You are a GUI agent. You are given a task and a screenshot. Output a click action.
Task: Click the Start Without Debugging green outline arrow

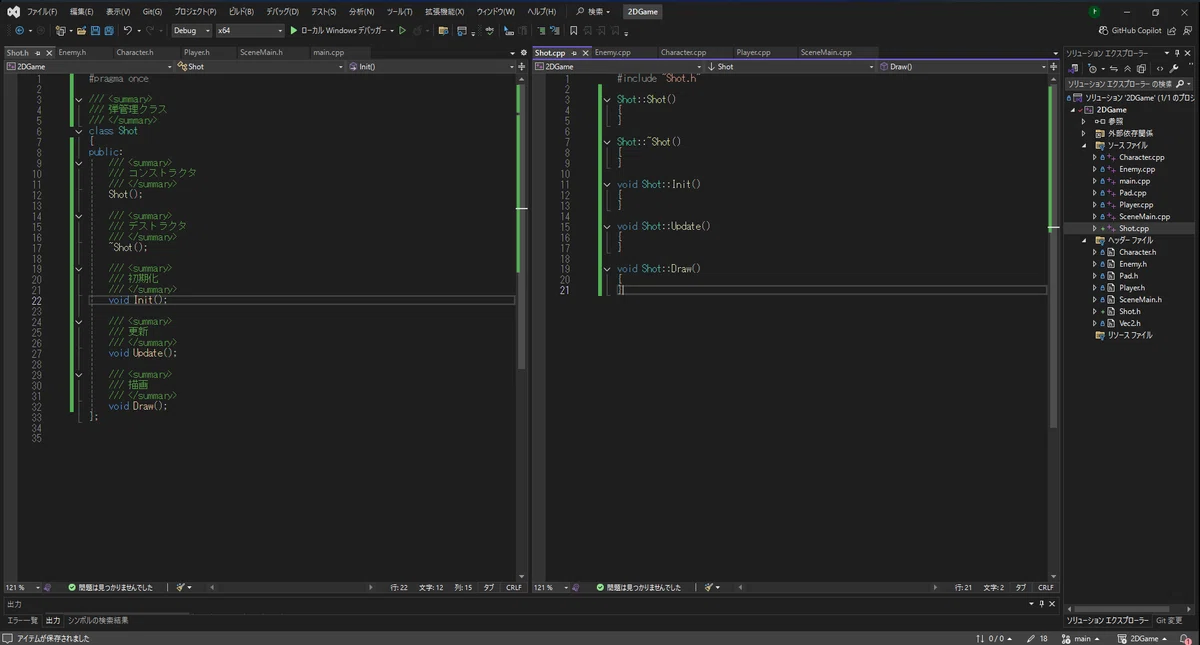pos(403,31)
